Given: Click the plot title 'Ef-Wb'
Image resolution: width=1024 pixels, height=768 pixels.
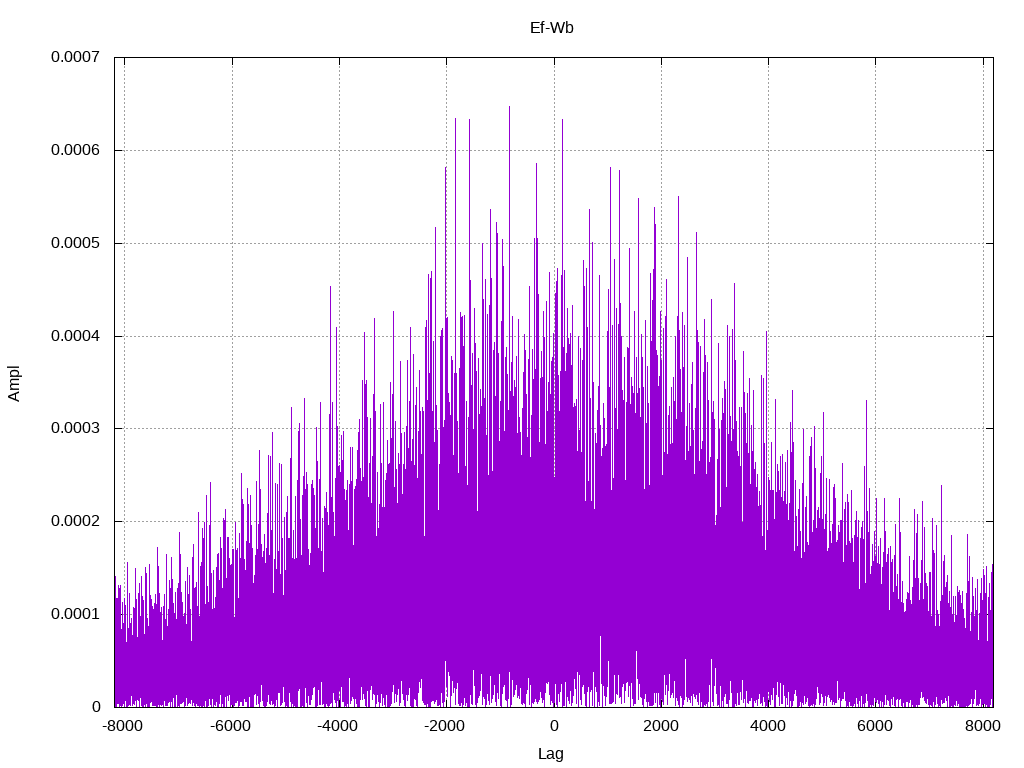Looking at the screenshot, I should pyautogui.click(x=552, y=27).
